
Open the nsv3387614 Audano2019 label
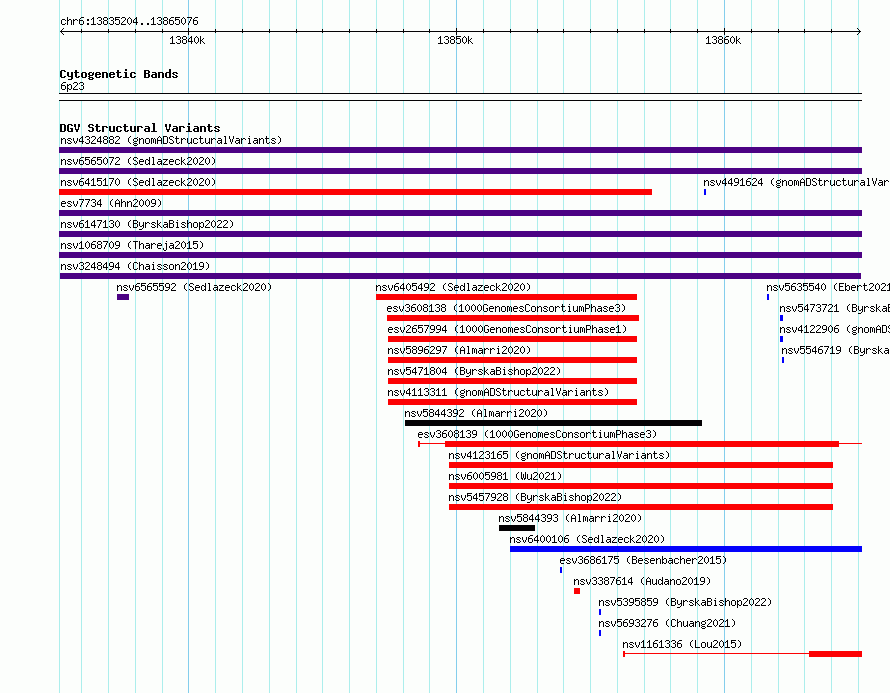pyautogui.click(x=642, y=581)
